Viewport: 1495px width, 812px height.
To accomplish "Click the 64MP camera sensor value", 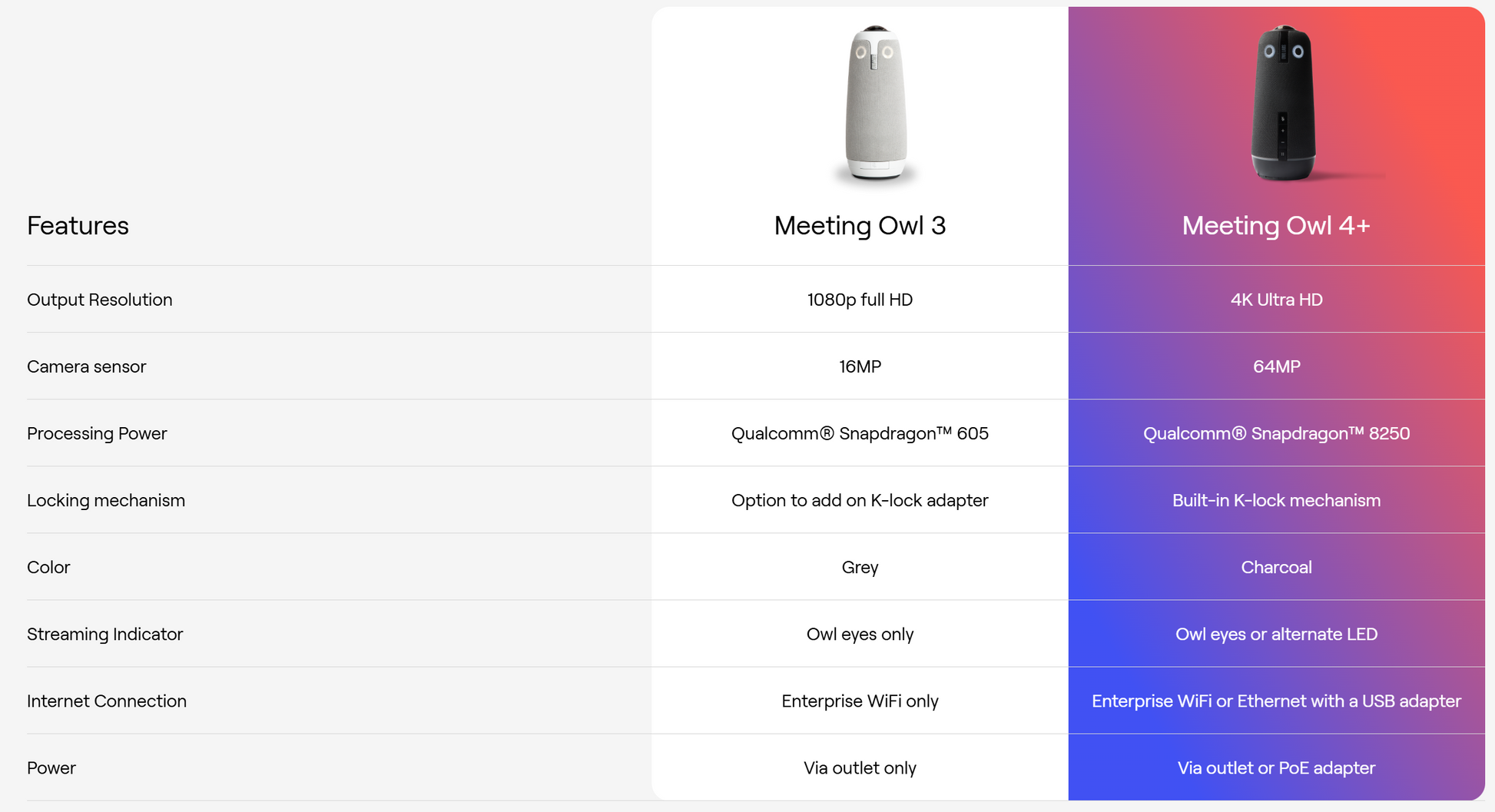I will [1276, 366].
